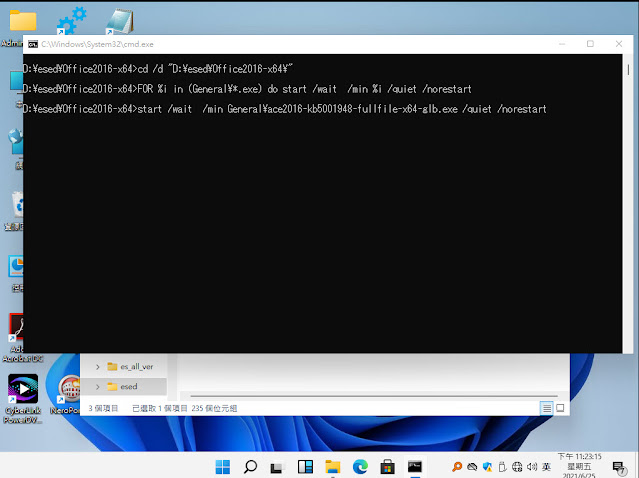
Task: Select the es_all_ver tree folder
Action: click(130, 366)
